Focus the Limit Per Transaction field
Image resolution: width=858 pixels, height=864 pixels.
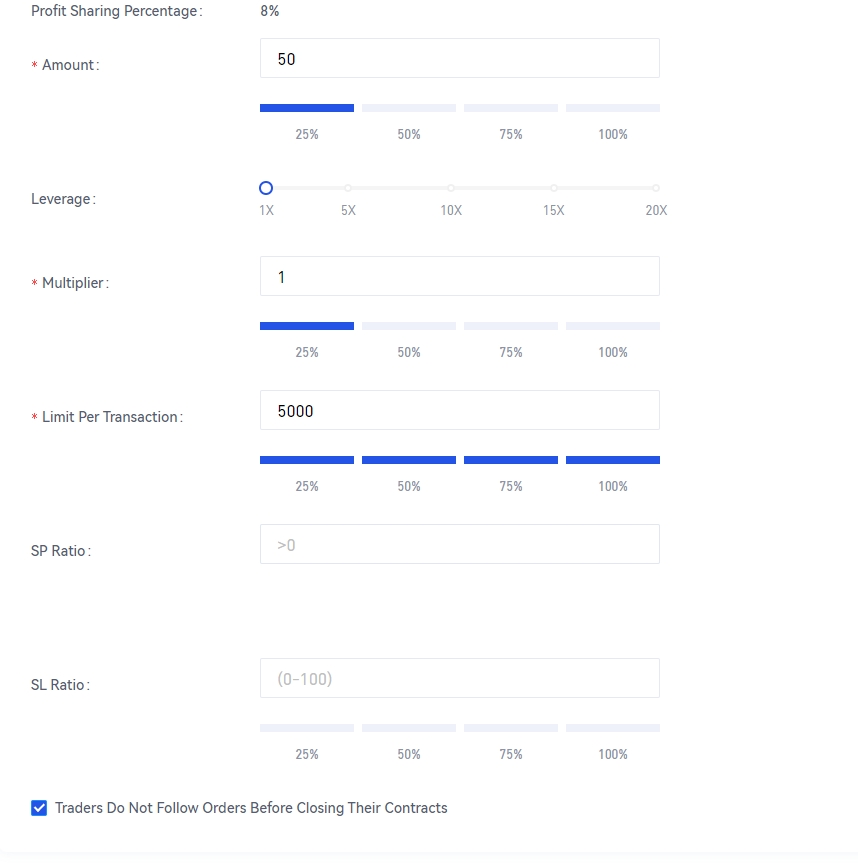coord(459,411)
